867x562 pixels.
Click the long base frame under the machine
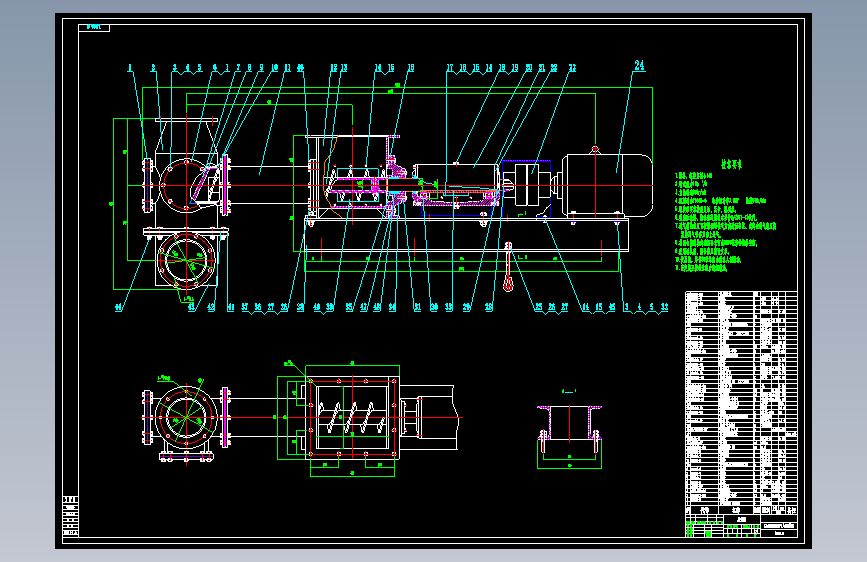467,235
